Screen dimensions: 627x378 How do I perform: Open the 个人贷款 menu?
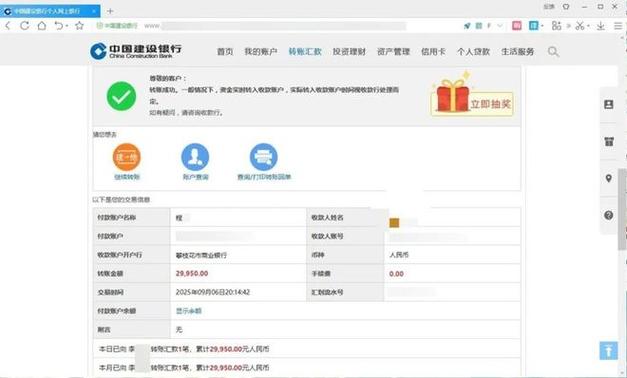(473, 52)
